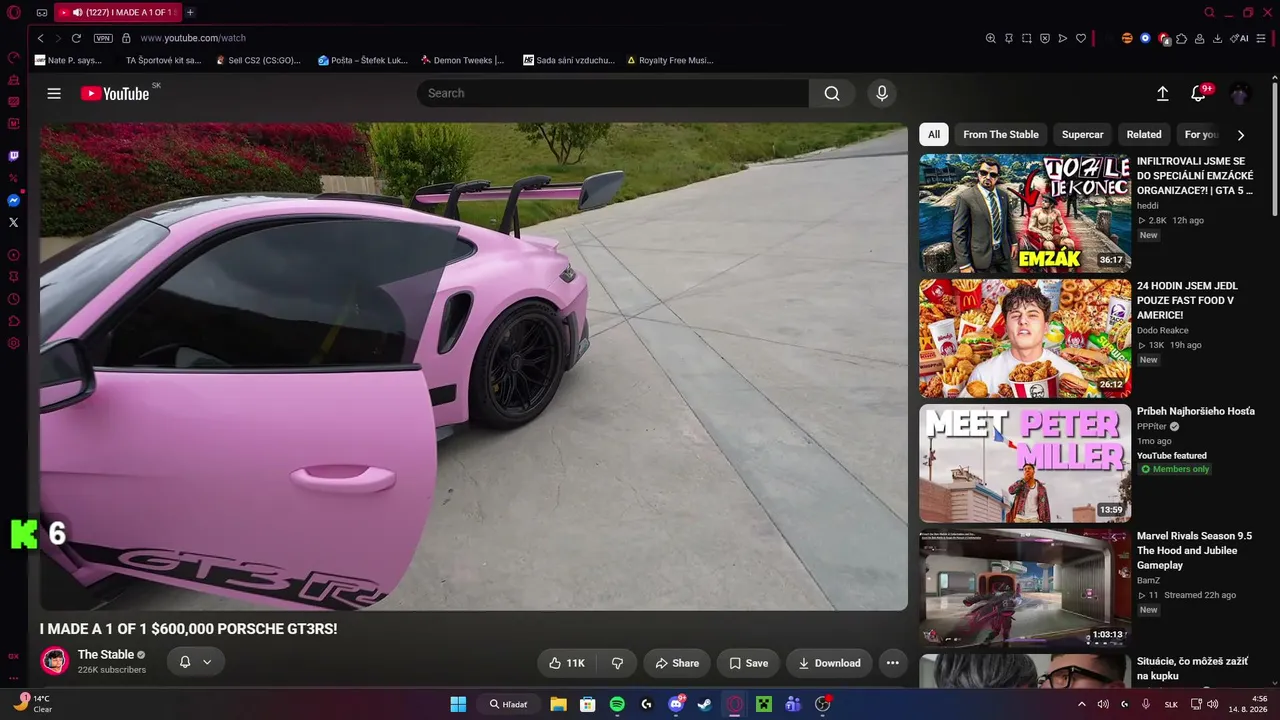
Task: Click the page zoom magnifier icon
Action: click(x=991, y=38)
